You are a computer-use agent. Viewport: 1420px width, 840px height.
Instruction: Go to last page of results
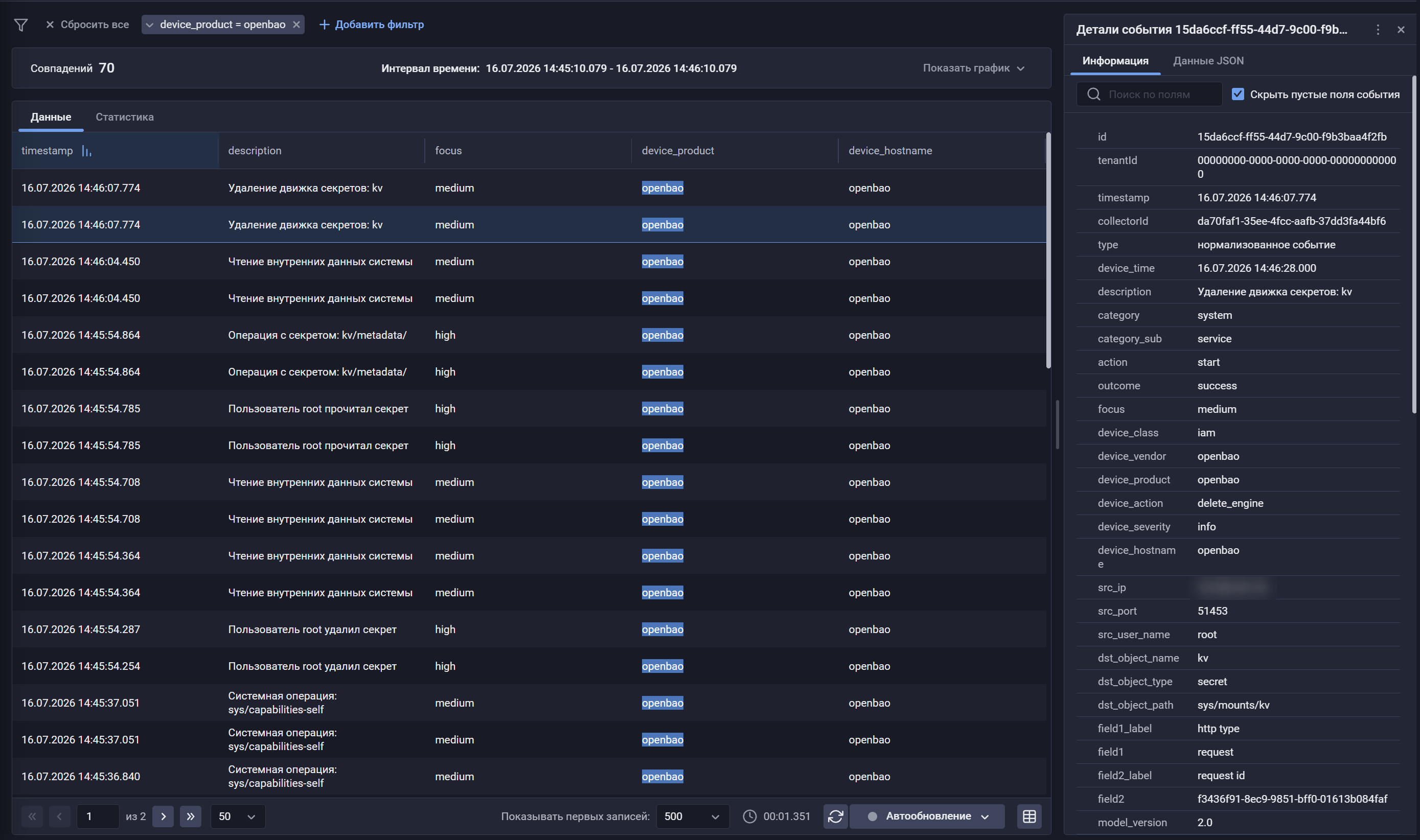pos(190,816)
